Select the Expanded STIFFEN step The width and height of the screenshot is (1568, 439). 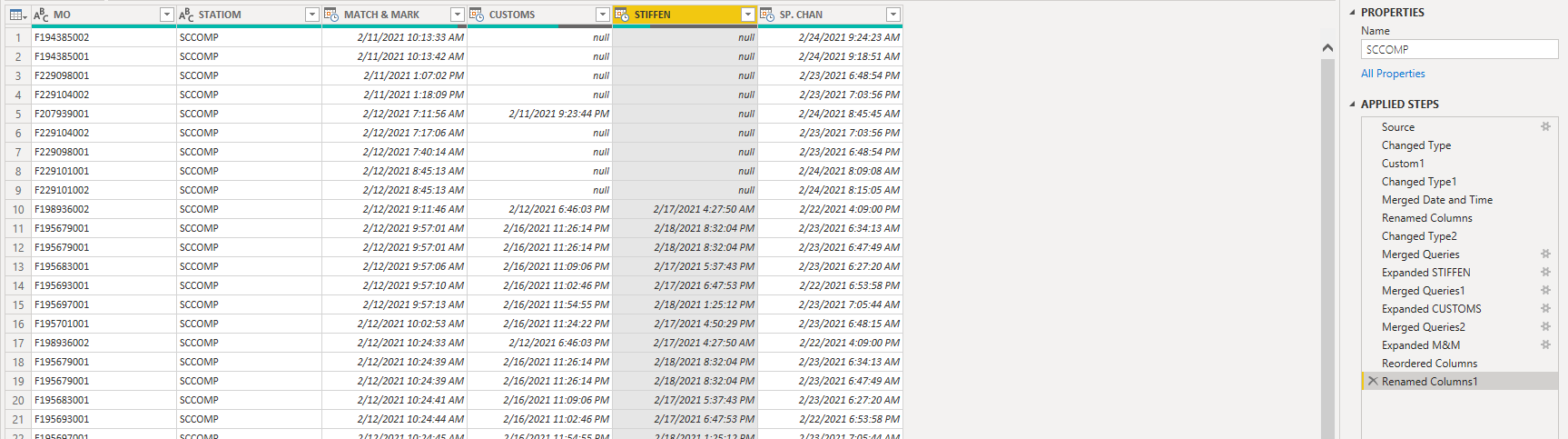coord(1460,273)
